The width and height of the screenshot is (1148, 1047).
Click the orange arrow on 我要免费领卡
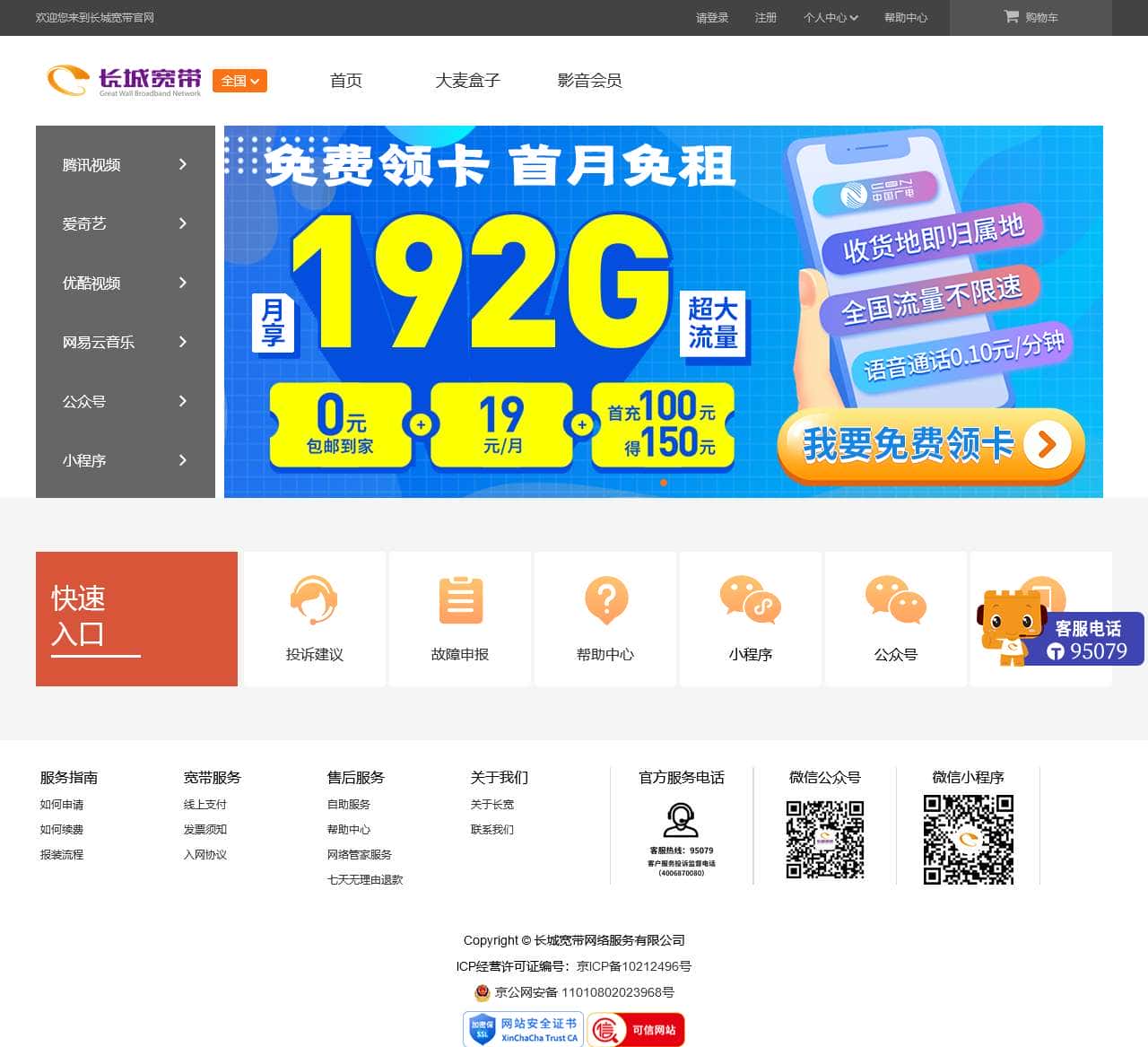point(1047,444)
